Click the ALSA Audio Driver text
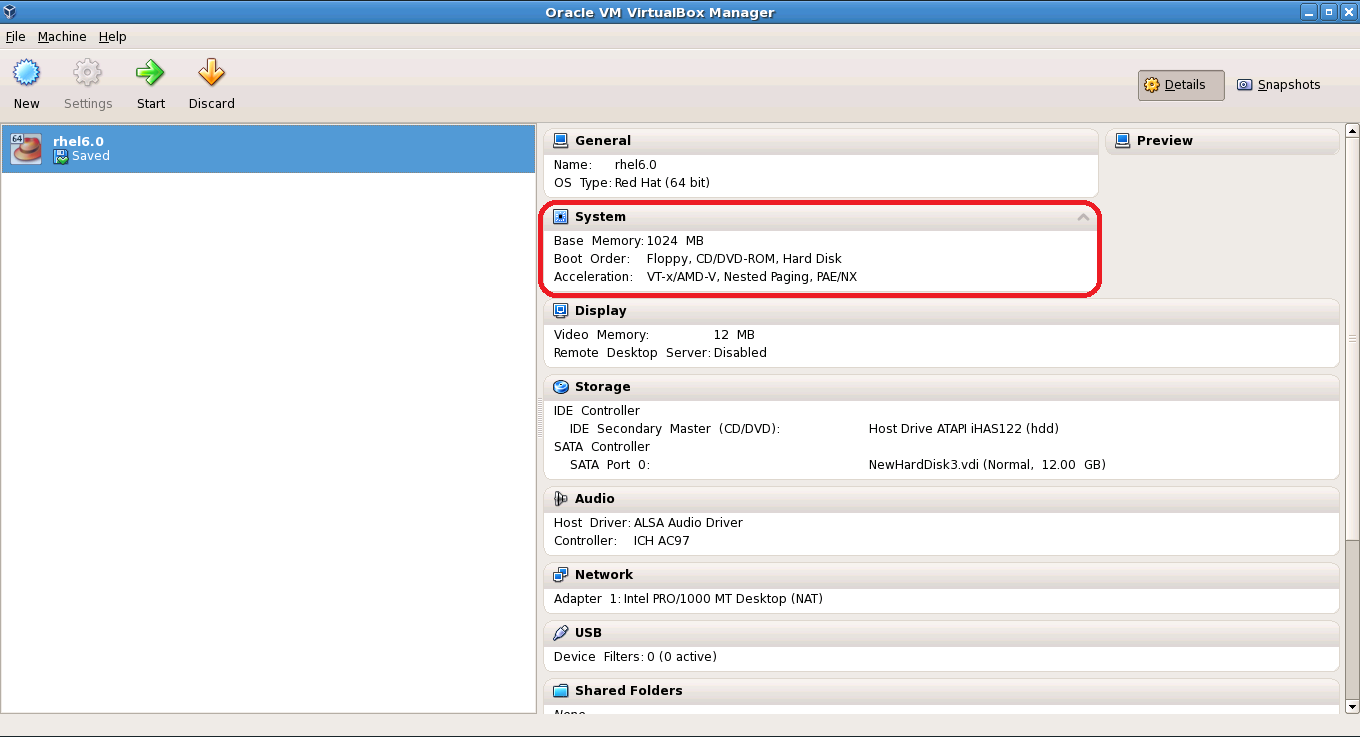The width and height of the screenshot is (1360, 737). tap(688, 523)
